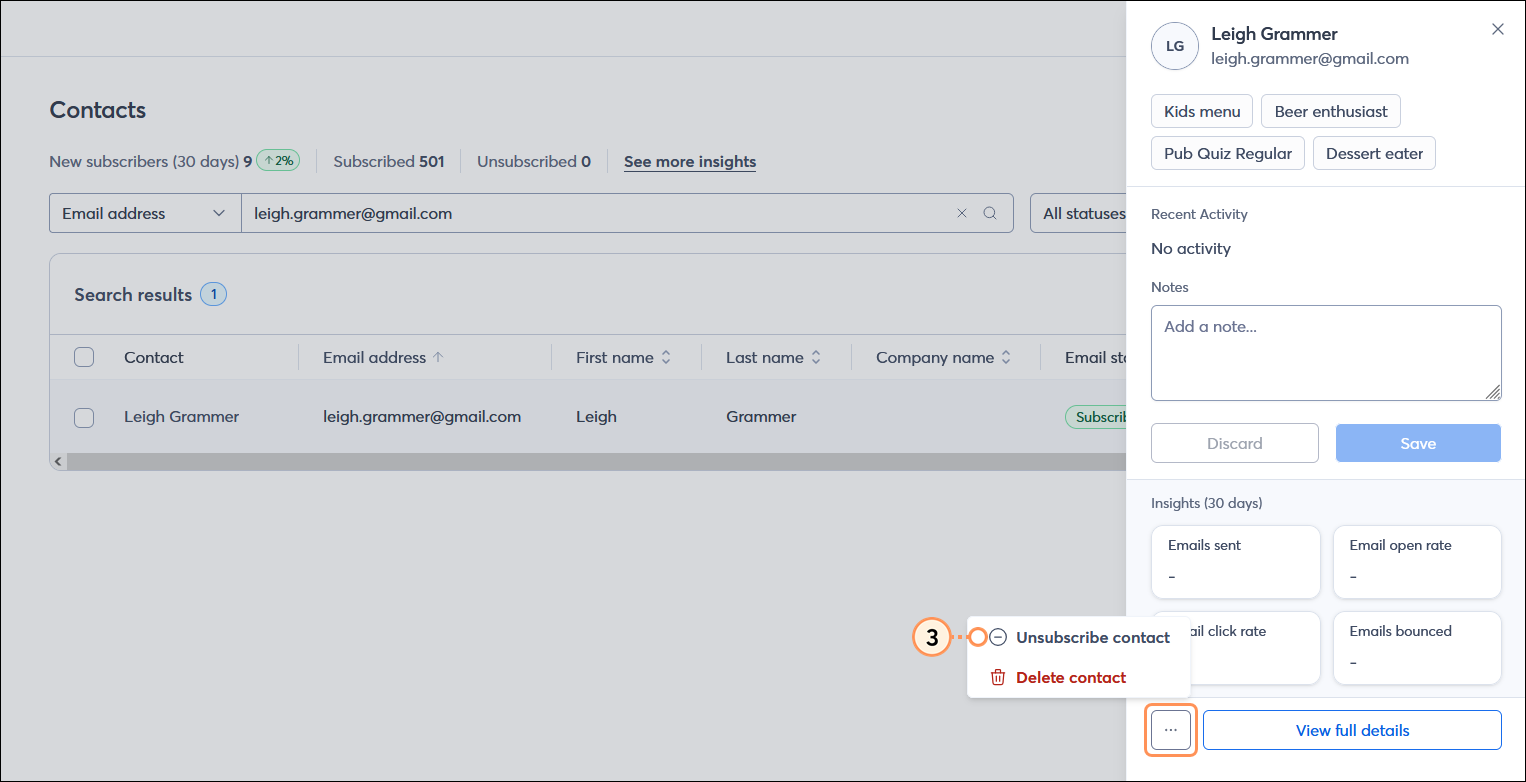Click the View full details button

pos(1352,730)
